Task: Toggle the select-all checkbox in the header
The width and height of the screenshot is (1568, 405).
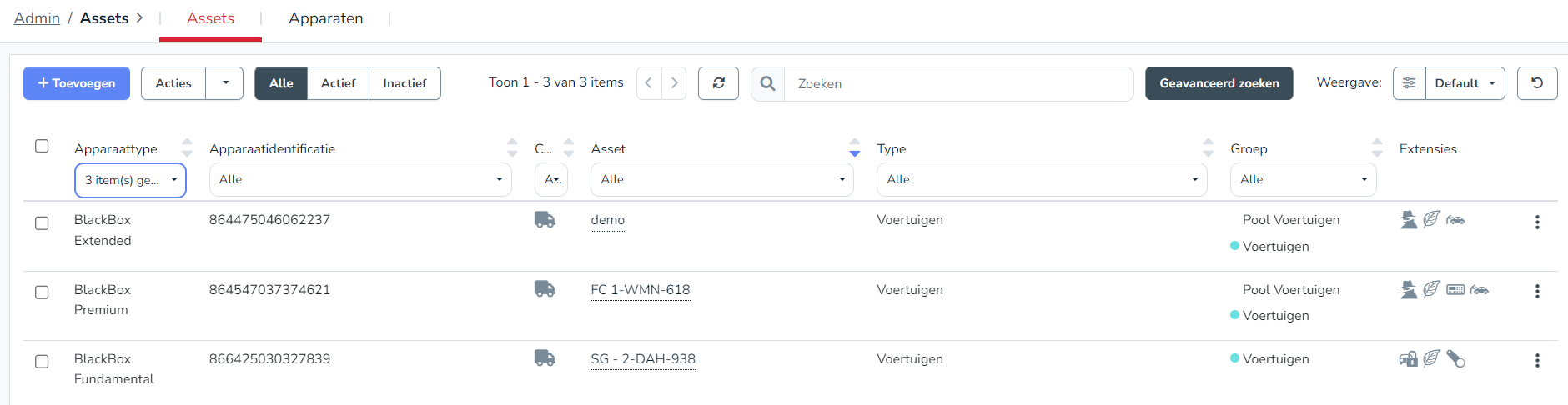Action: [42, 146]
